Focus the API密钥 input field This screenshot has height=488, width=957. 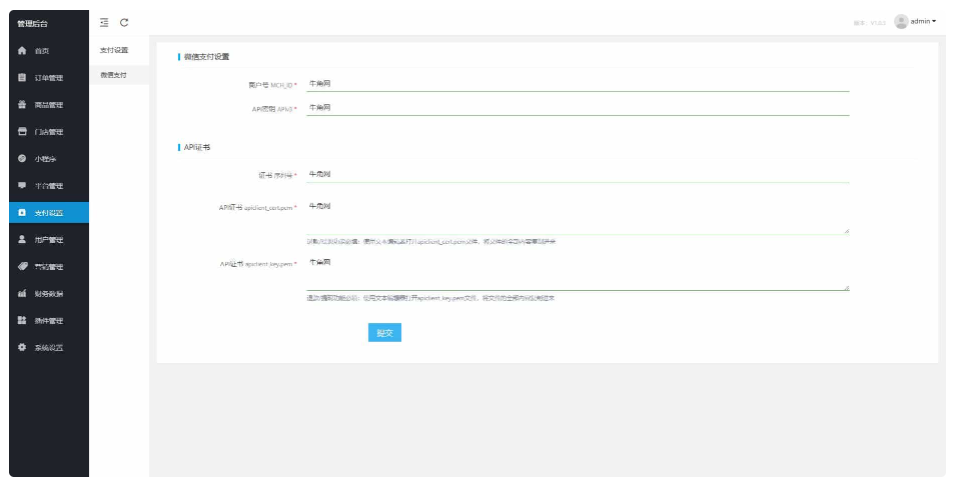pyautogui.click(x=577, y=108)
